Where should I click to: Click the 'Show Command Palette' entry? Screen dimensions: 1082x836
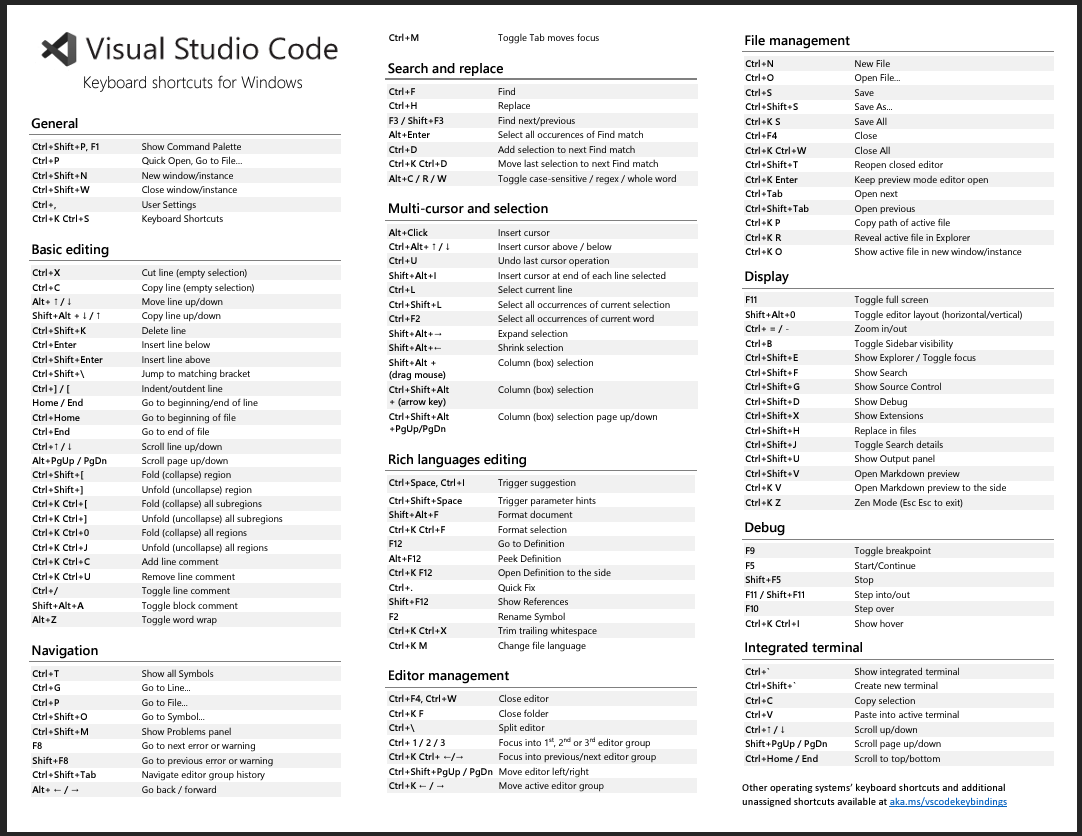pyautogui.click(x=191, y=147)
